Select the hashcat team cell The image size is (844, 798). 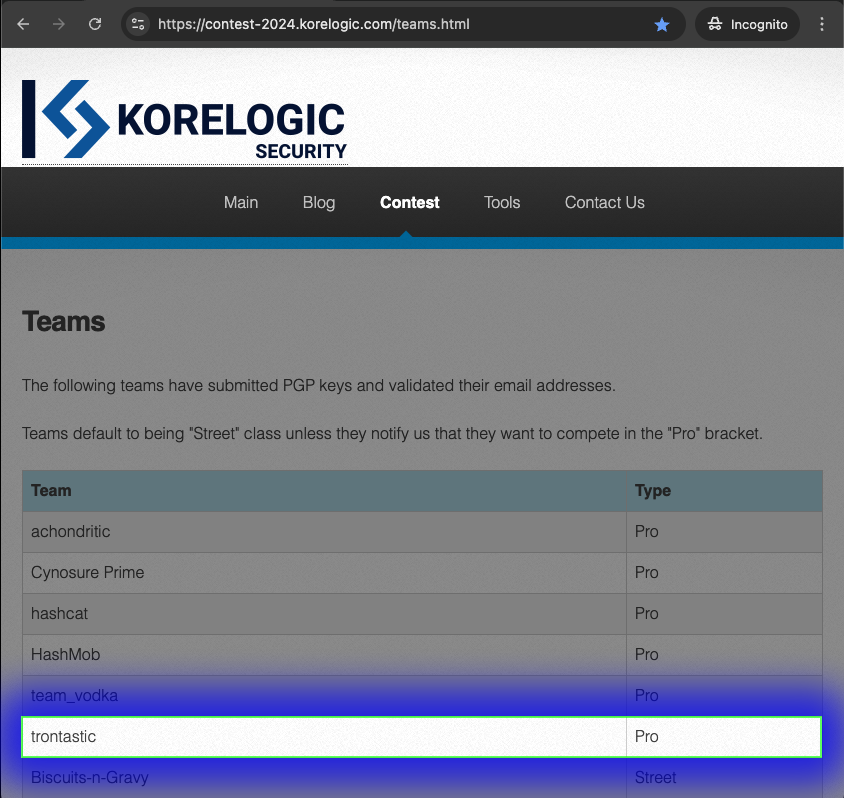click(324, 613)
